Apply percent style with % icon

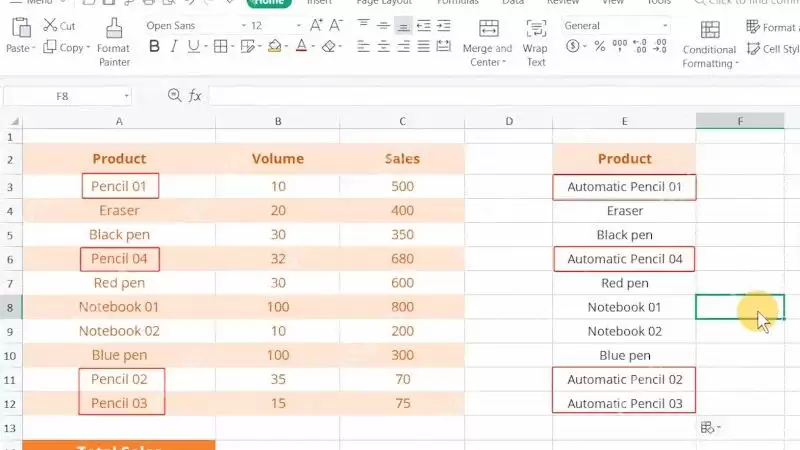600,46
